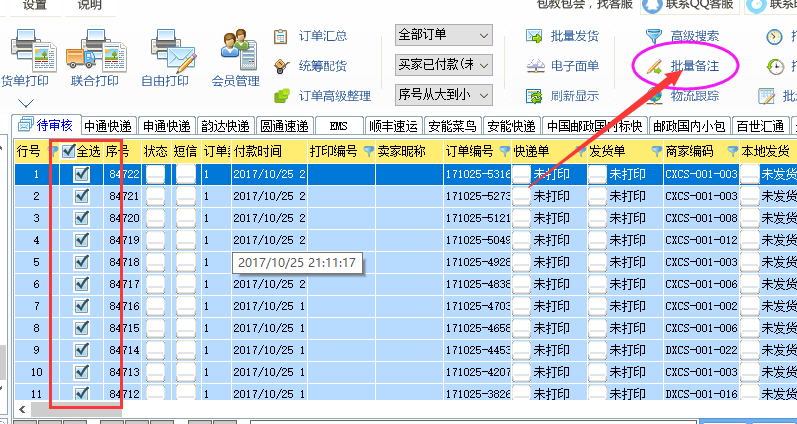Click 批量备注 batch remark tool
797x424 pixels.
[683, 66]
